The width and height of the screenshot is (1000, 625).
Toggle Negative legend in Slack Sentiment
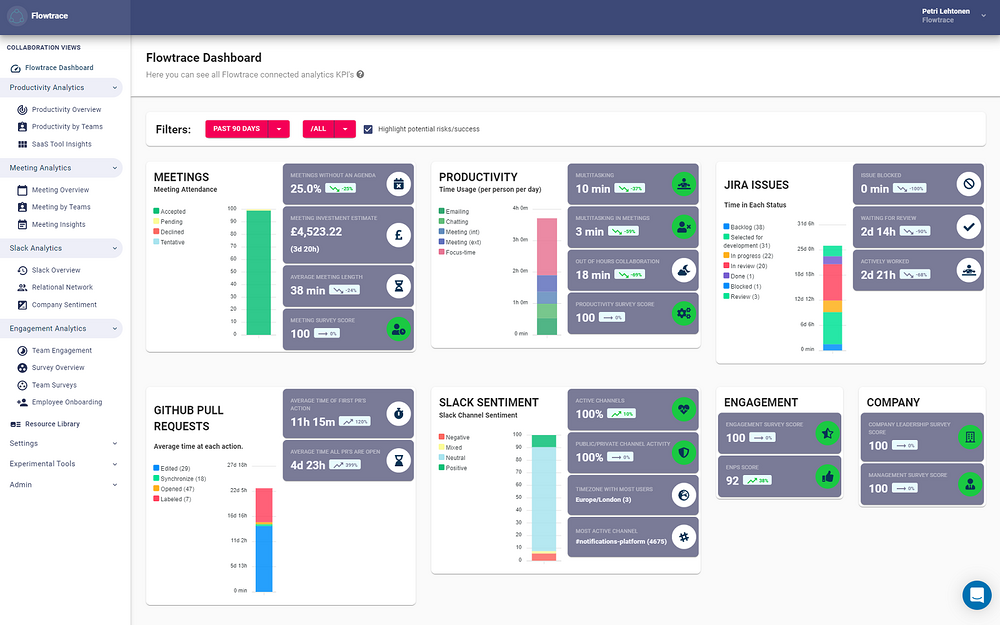[454, 438]
